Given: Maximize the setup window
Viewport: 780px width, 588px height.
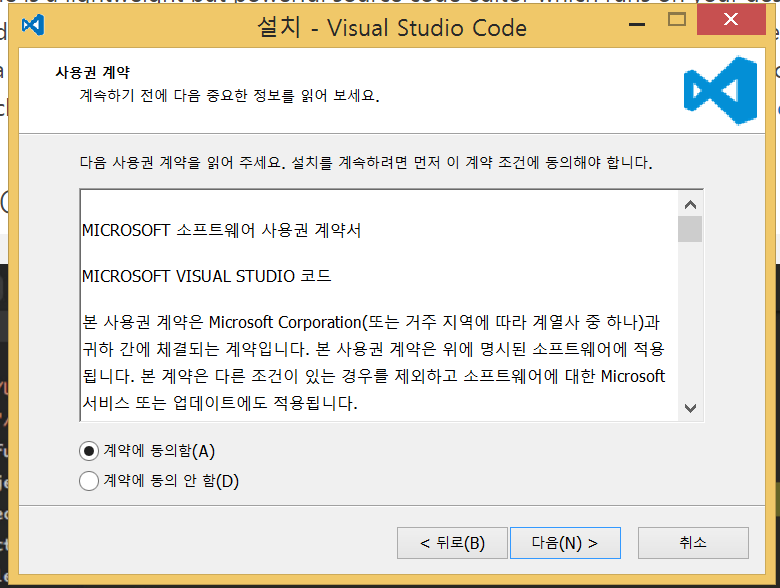Looking at the screenshot, I should tap(677, 20).
